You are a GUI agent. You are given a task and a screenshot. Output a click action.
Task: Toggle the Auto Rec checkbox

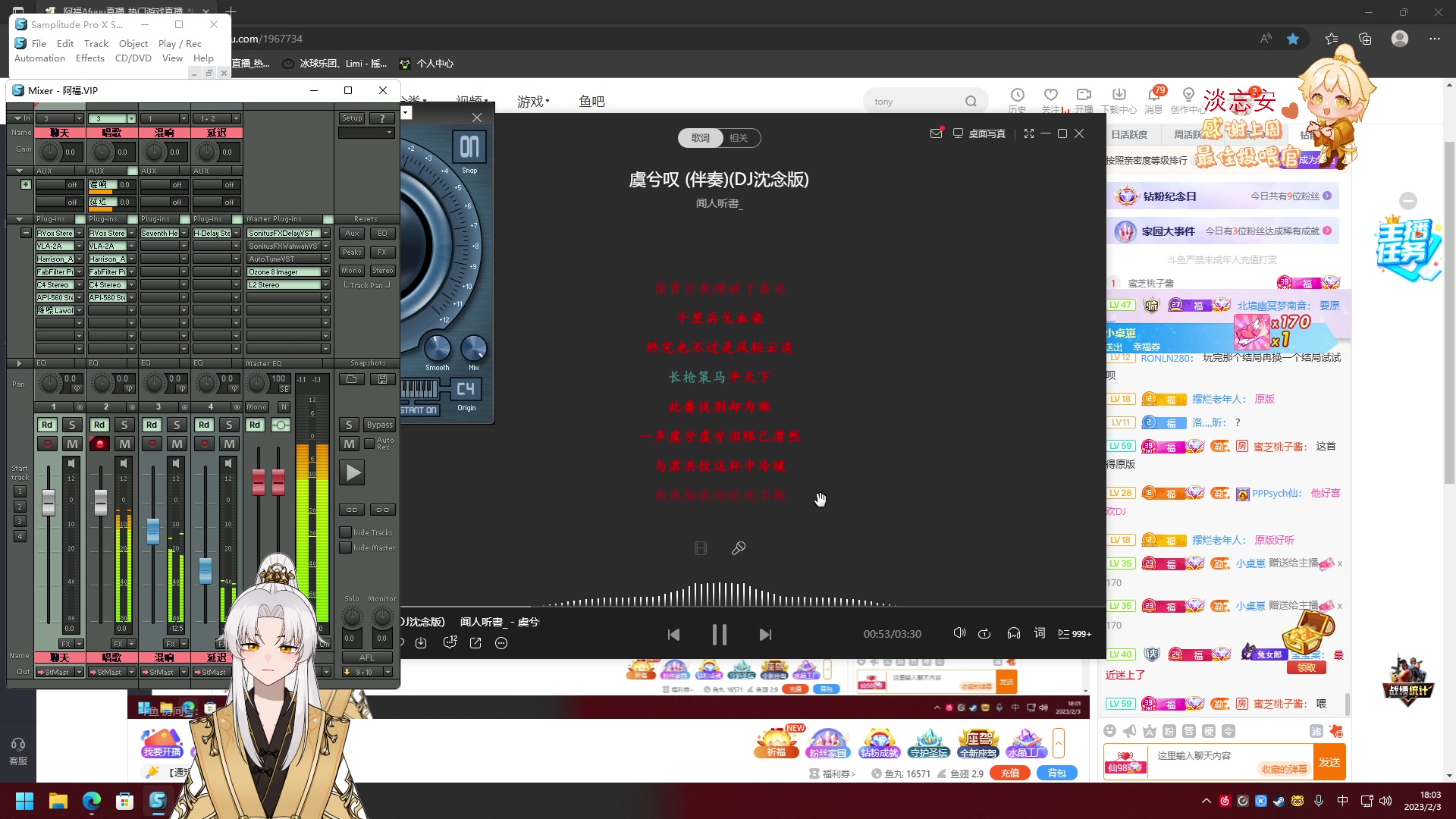click(369, 444)
